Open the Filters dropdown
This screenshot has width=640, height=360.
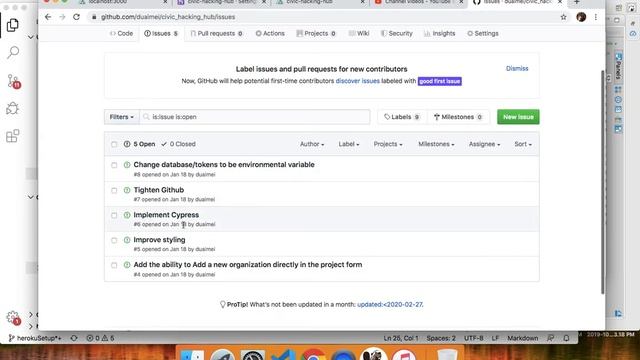tap(122, 117)
